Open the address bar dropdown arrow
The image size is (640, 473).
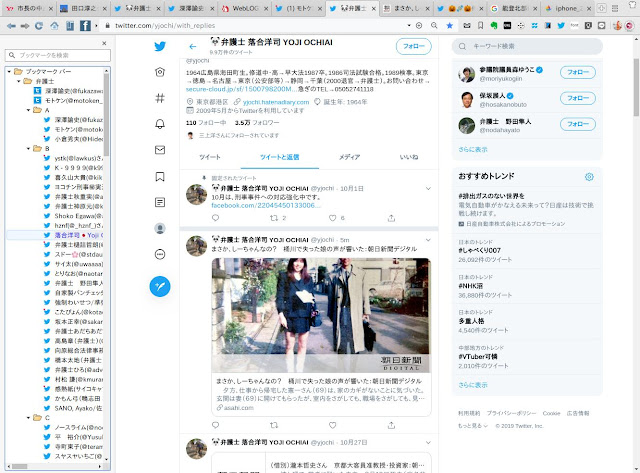[409, 25]
